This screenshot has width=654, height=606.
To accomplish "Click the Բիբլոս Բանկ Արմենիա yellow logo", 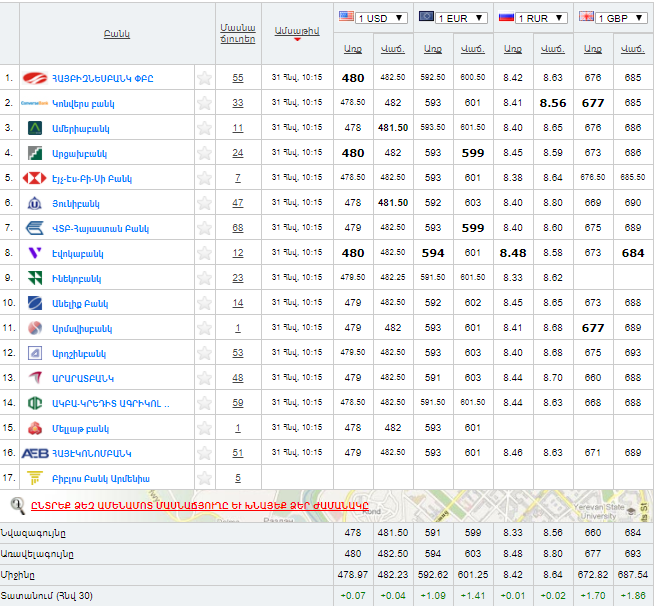I will pos(35,478).
